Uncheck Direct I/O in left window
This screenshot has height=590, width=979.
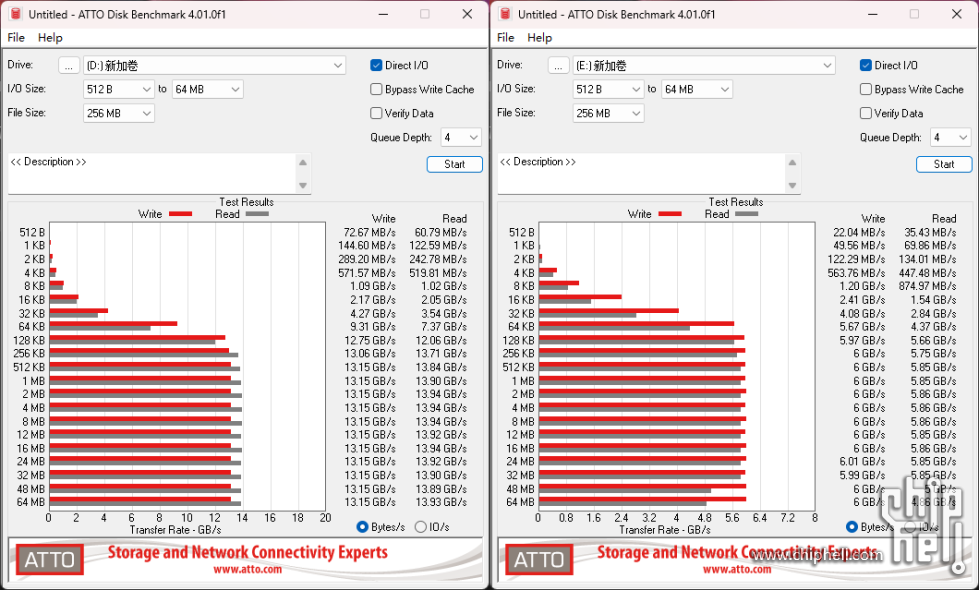376,65
